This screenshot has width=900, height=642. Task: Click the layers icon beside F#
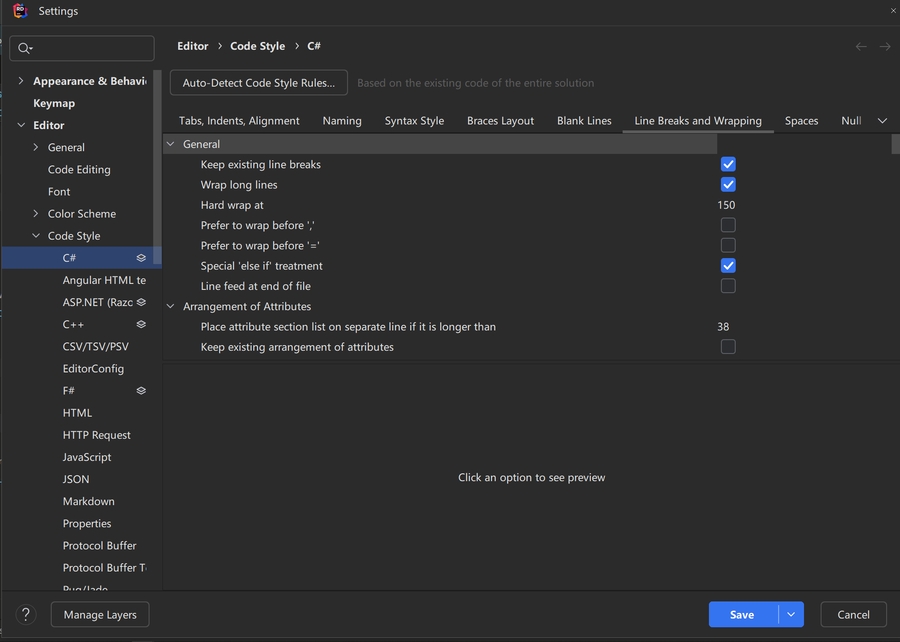click(141, 391)
